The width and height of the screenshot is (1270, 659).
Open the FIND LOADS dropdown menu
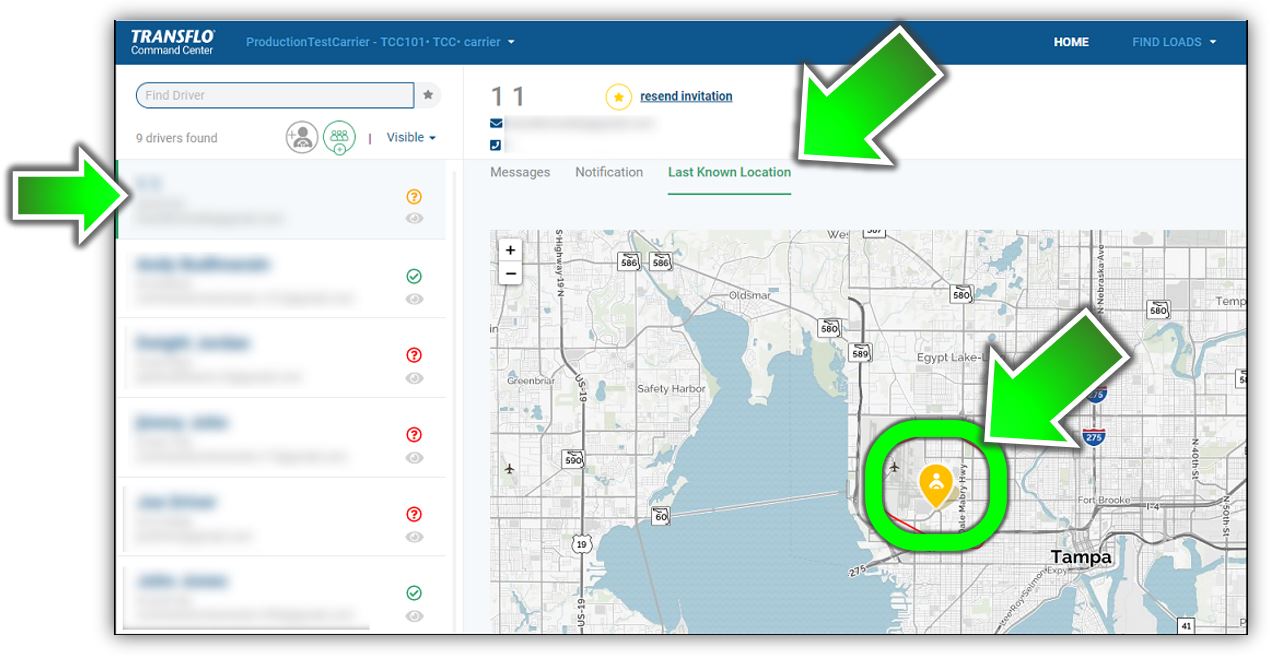click(x=1174, y=42)
